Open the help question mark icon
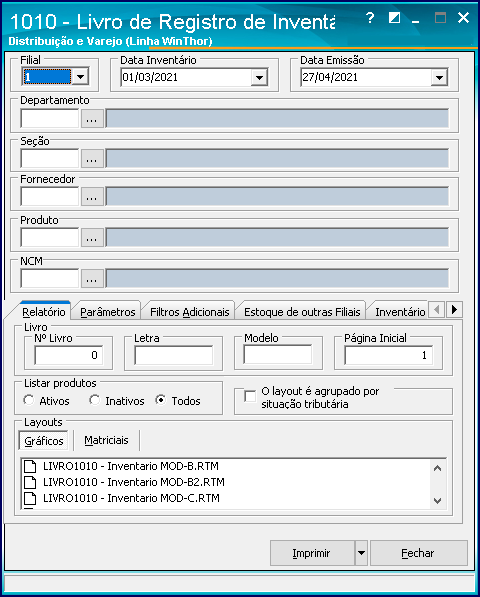Screen dimensions: 480x597 (x=370, y=18)
